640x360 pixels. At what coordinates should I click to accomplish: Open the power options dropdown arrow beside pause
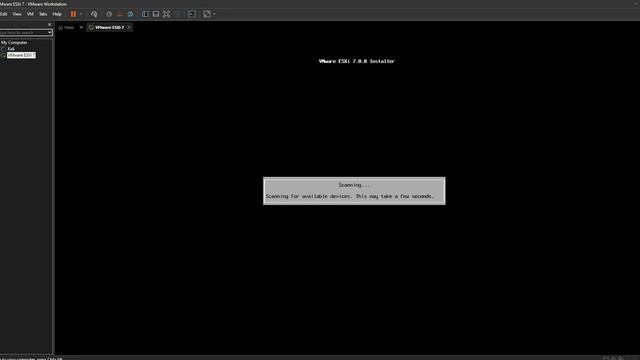tap(81, 14)
